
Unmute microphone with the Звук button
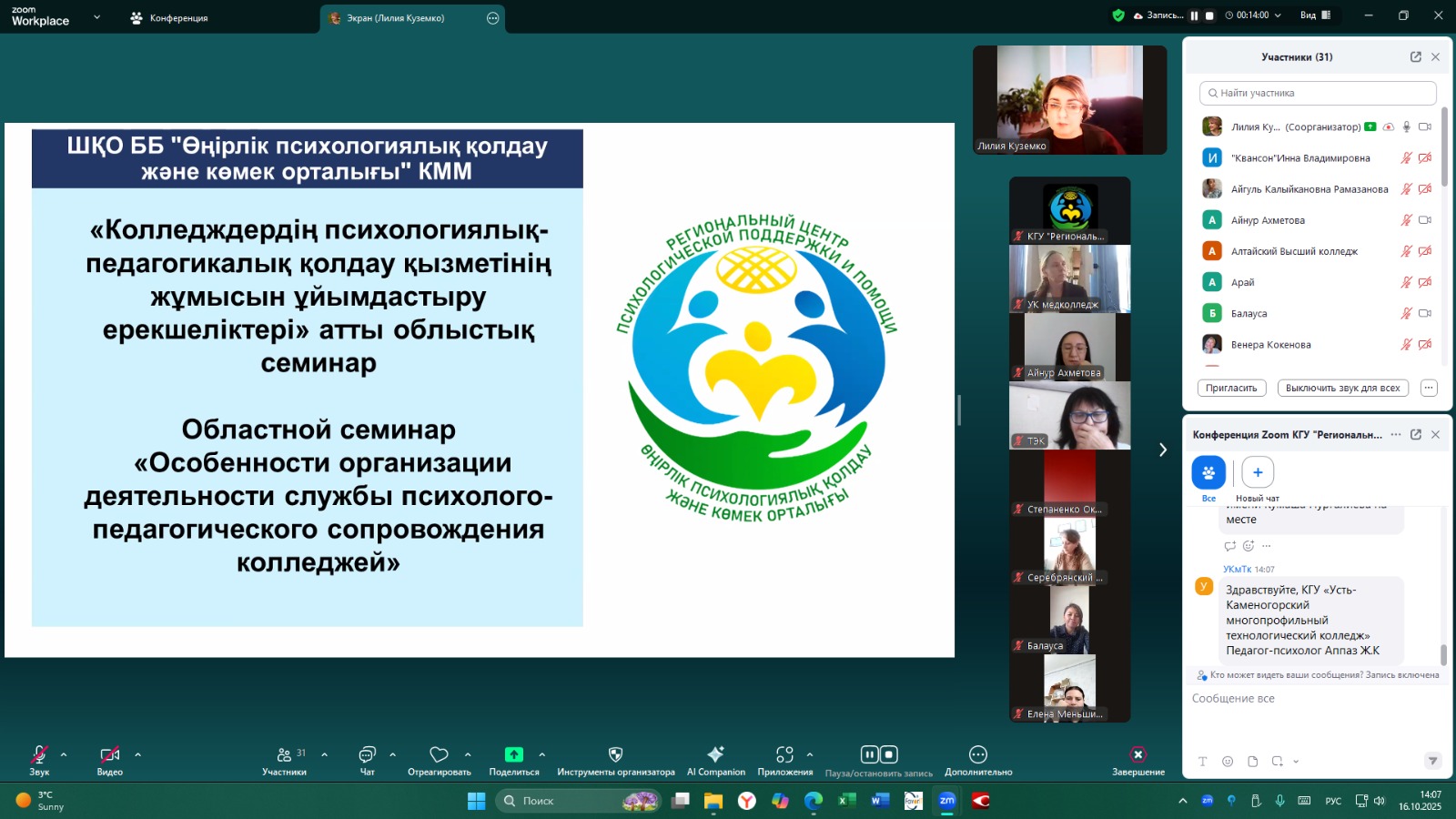39,755
